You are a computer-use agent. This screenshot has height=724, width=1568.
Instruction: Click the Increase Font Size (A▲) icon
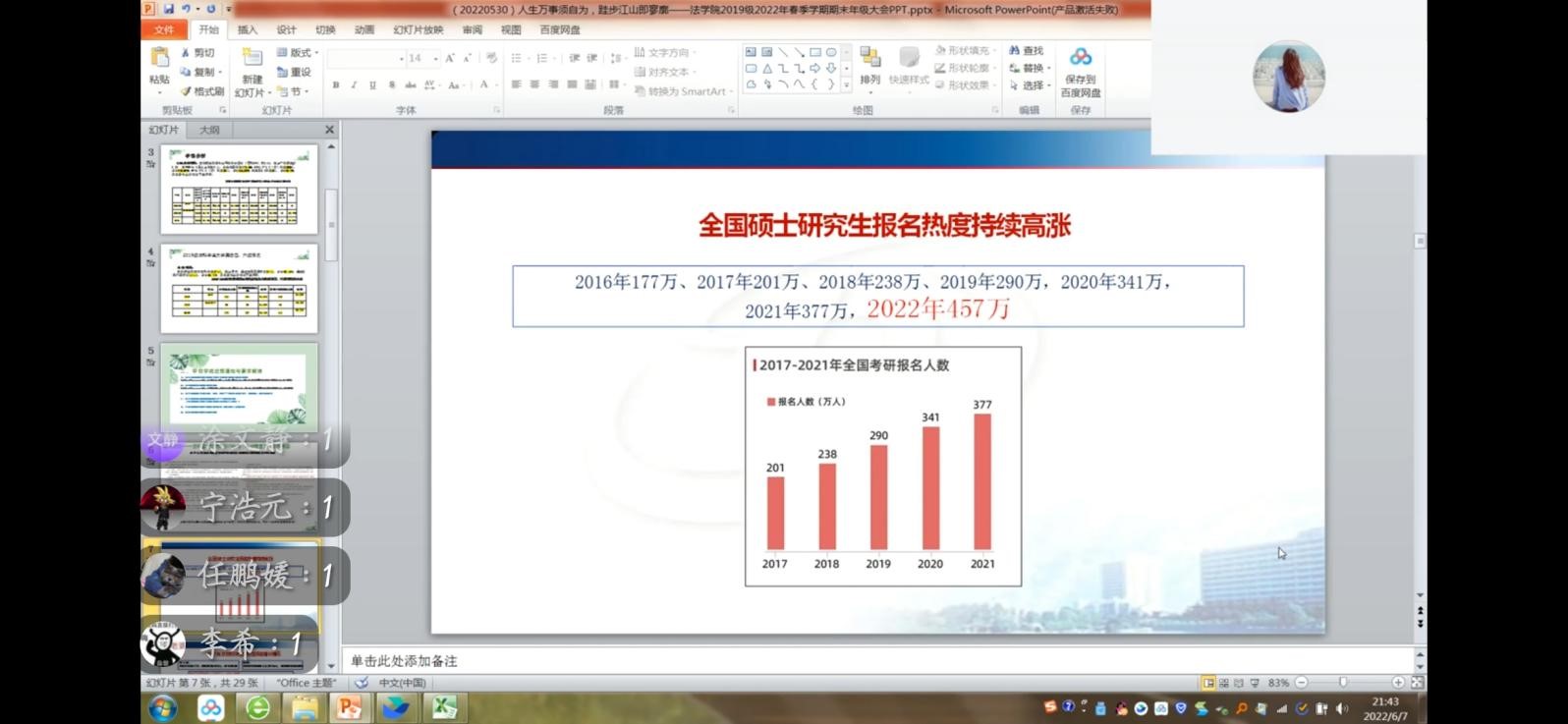click(x=450, y=58)
